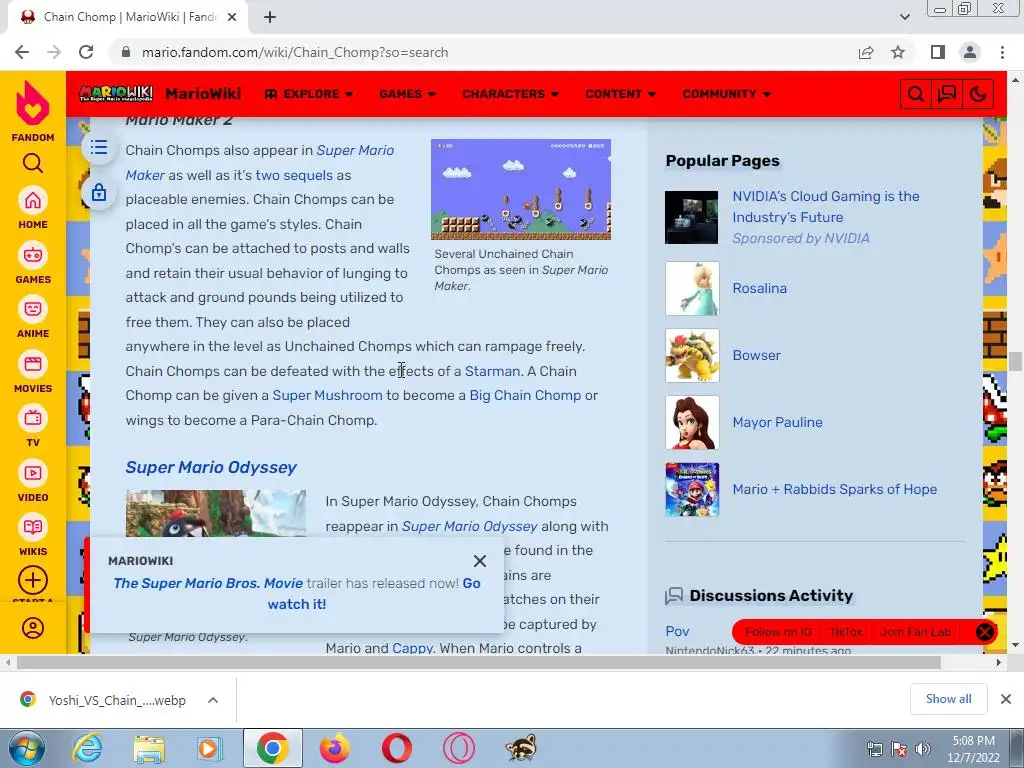The width and height of the screenshot is (1024, 768).
Task: Open NVIDIA's Cloud Gaming sponsored link
Action: (x=825, y=206)
